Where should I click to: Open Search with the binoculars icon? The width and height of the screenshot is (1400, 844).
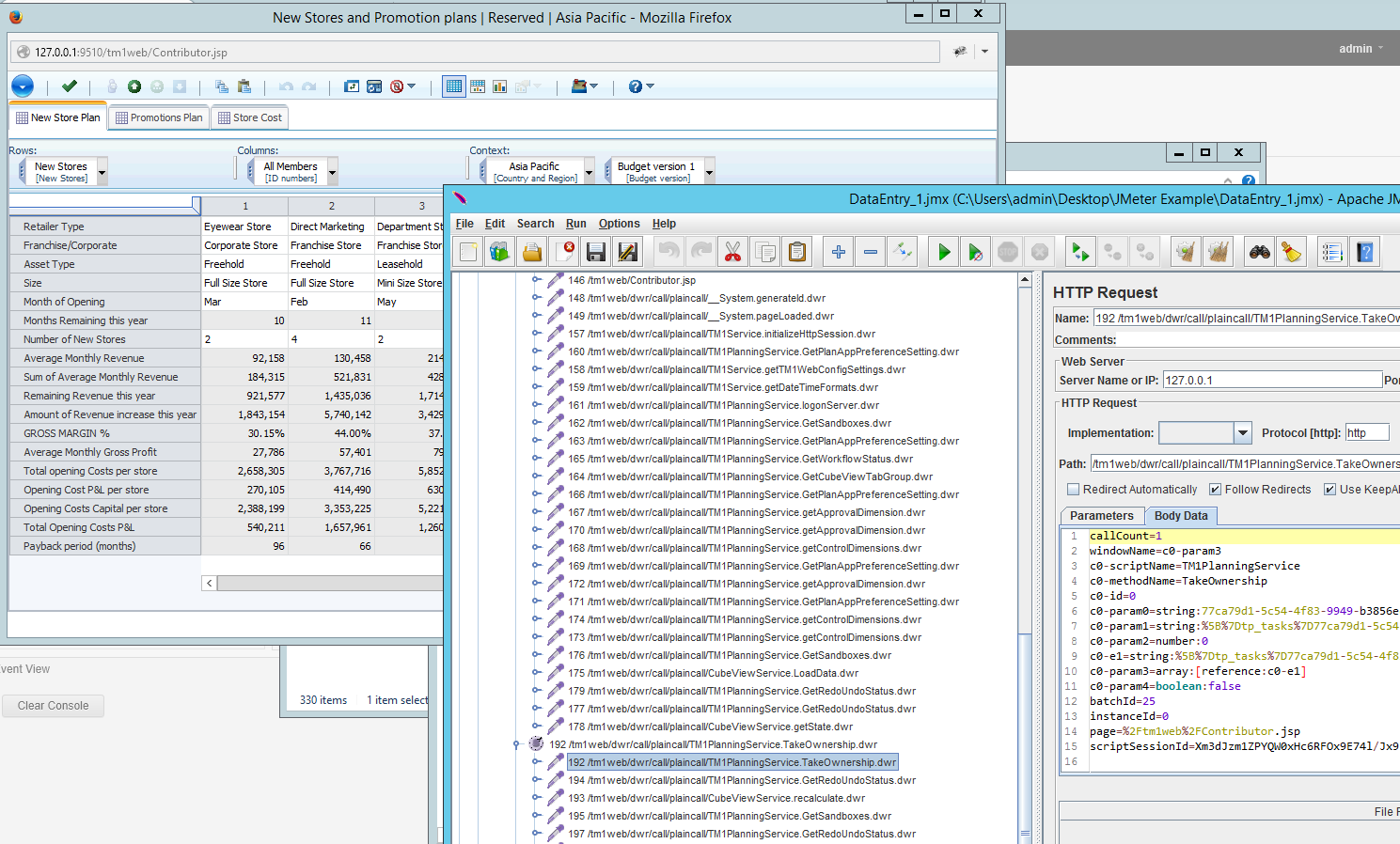point(1260,252)
